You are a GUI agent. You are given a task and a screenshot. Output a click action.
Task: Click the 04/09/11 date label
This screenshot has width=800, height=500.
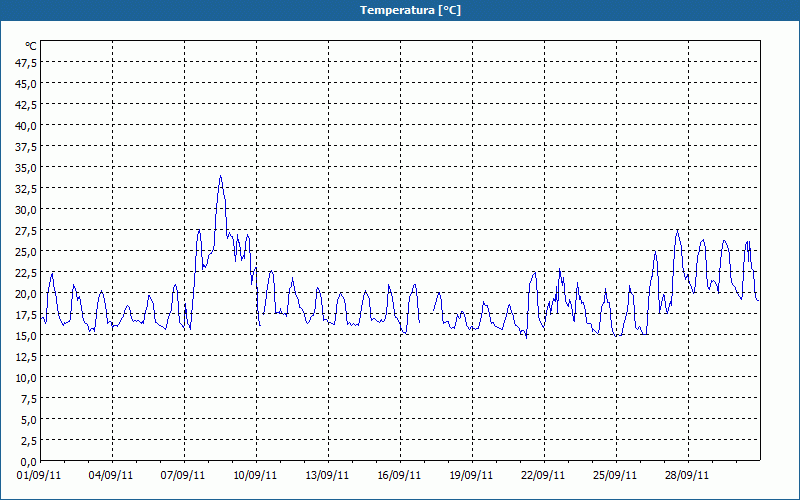pos(111,476)
